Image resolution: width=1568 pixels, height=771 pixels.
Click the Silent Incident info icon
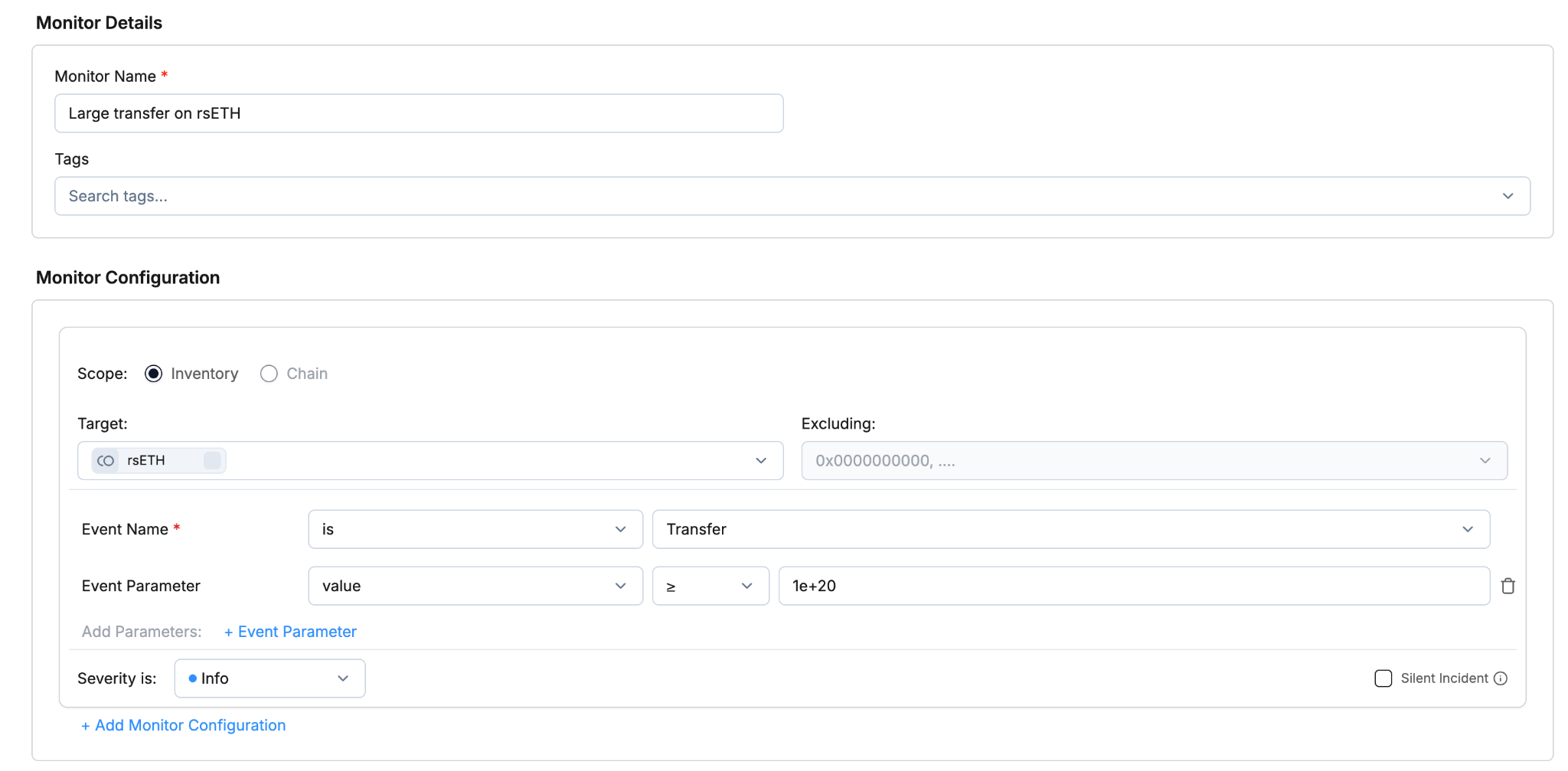click(1501, 678)
